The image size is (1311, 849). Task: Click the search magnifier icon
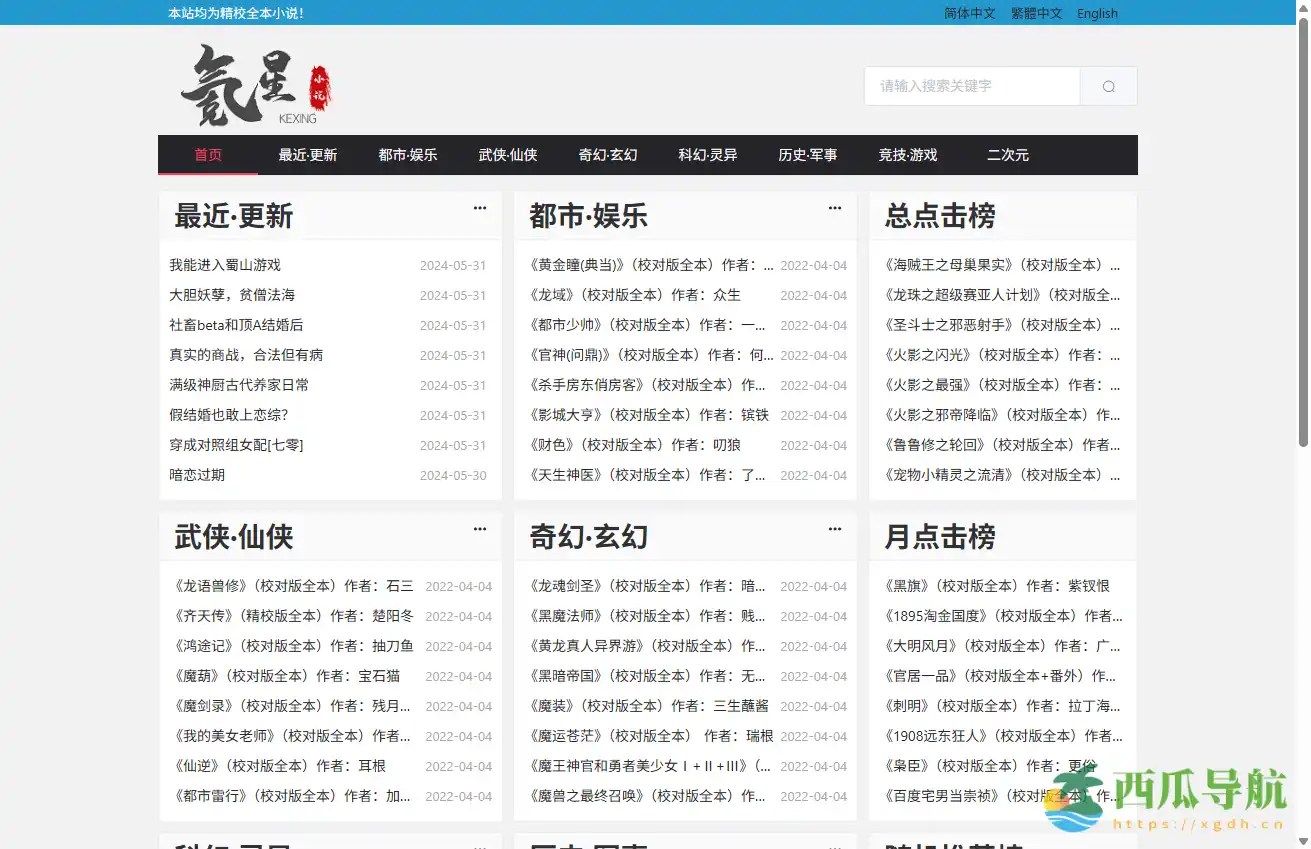tap(1107, 86)
